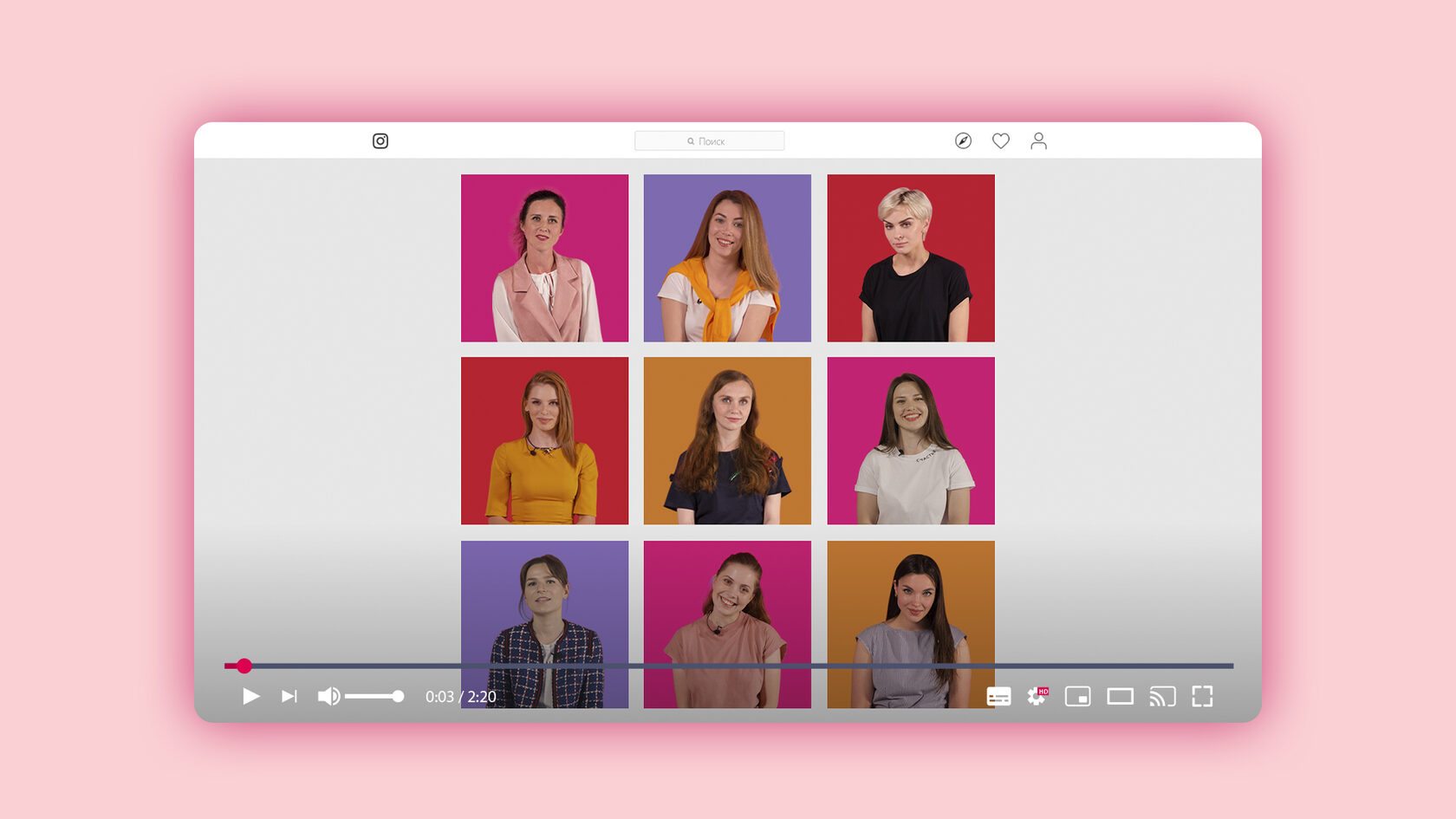Open the heart activity icon
This screenshot has width=1456, height=819.
[1001, 140]
